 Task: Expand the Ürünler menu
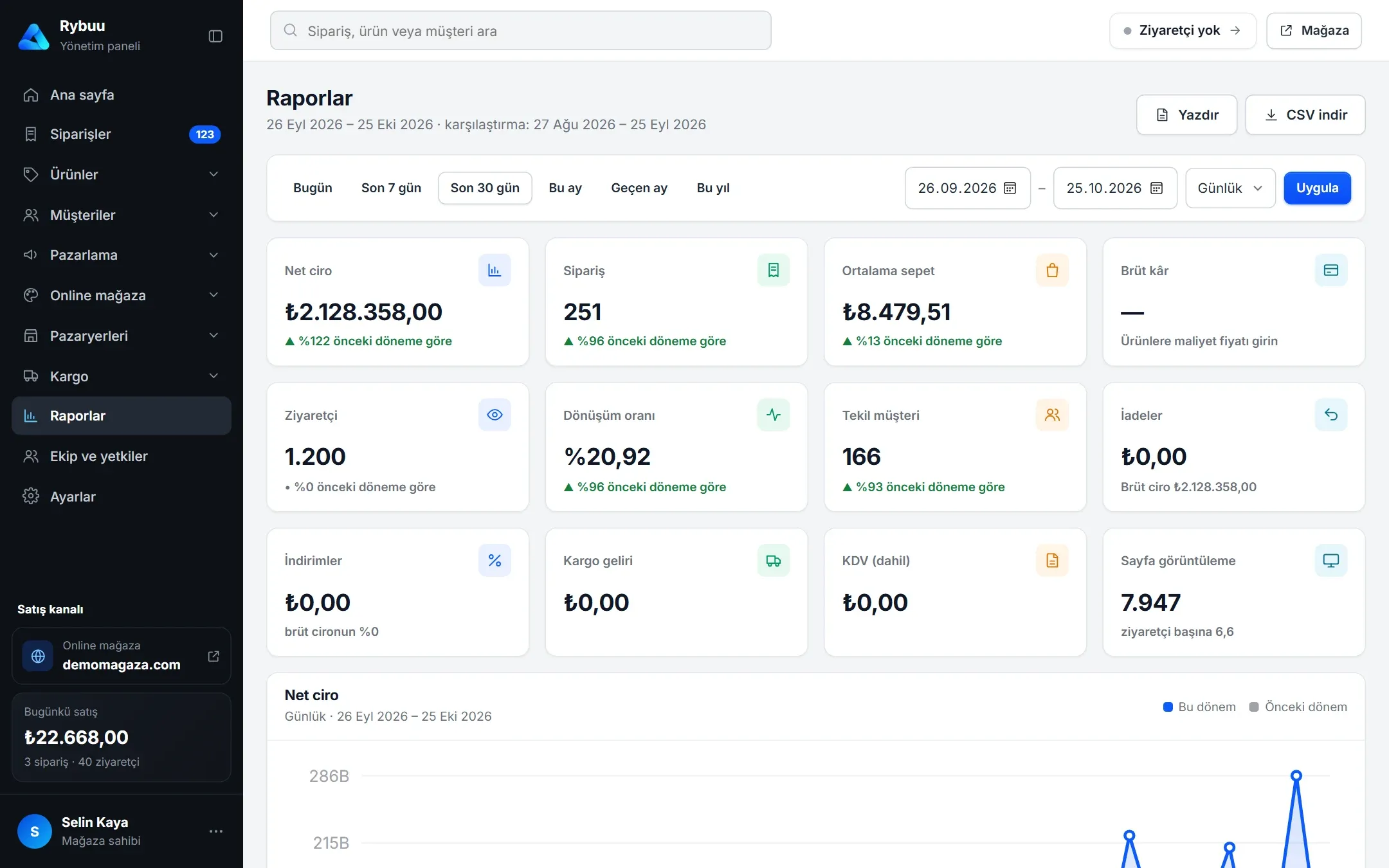coord(122,174)
